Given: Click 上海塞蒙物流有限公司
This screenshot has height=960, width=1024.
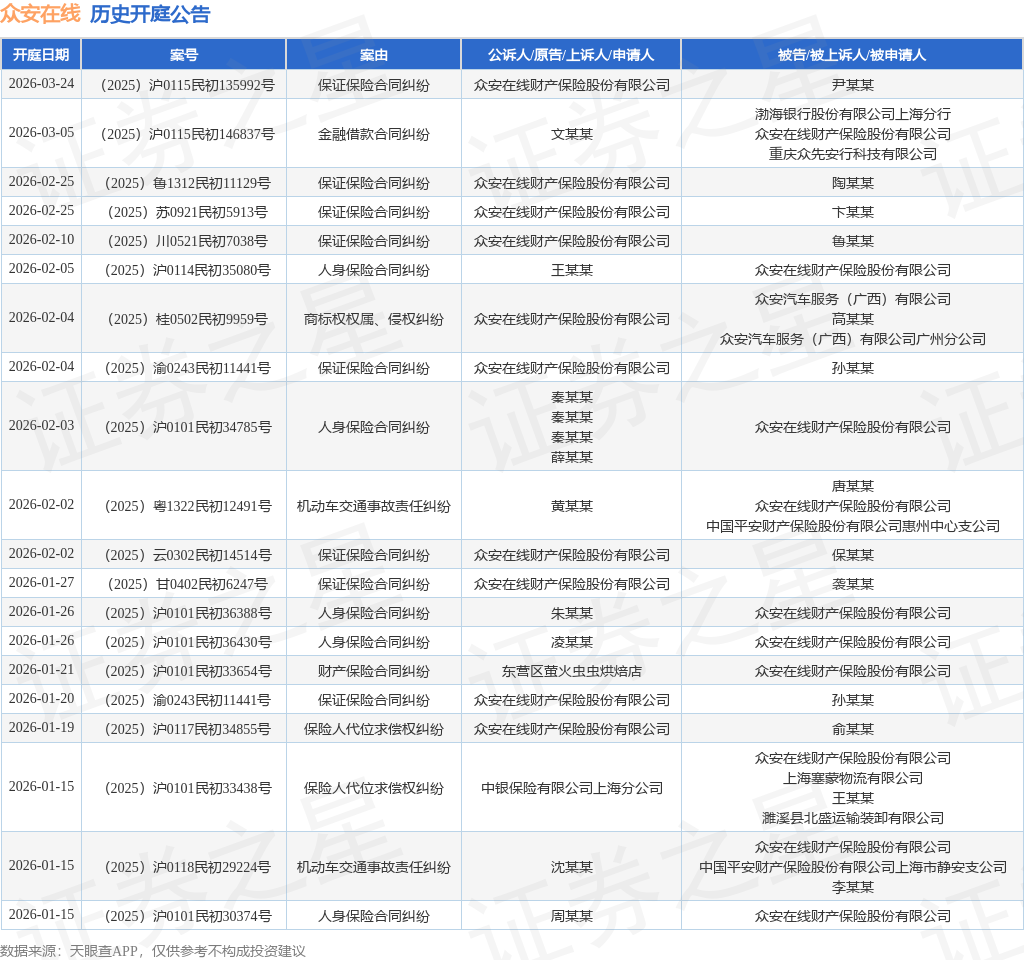Looking at the screenshot, I should 852,778.
